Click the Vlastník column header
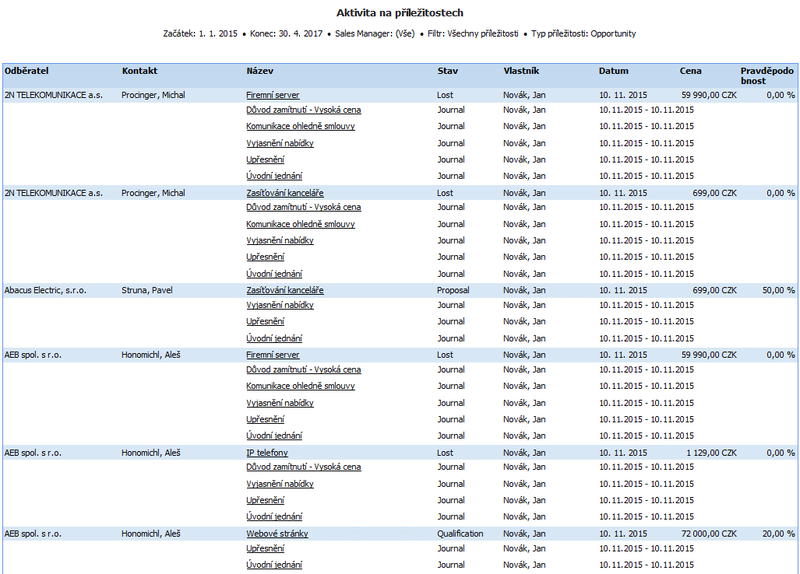The width and height of the screenshot is (800, 574). (521, 71)
